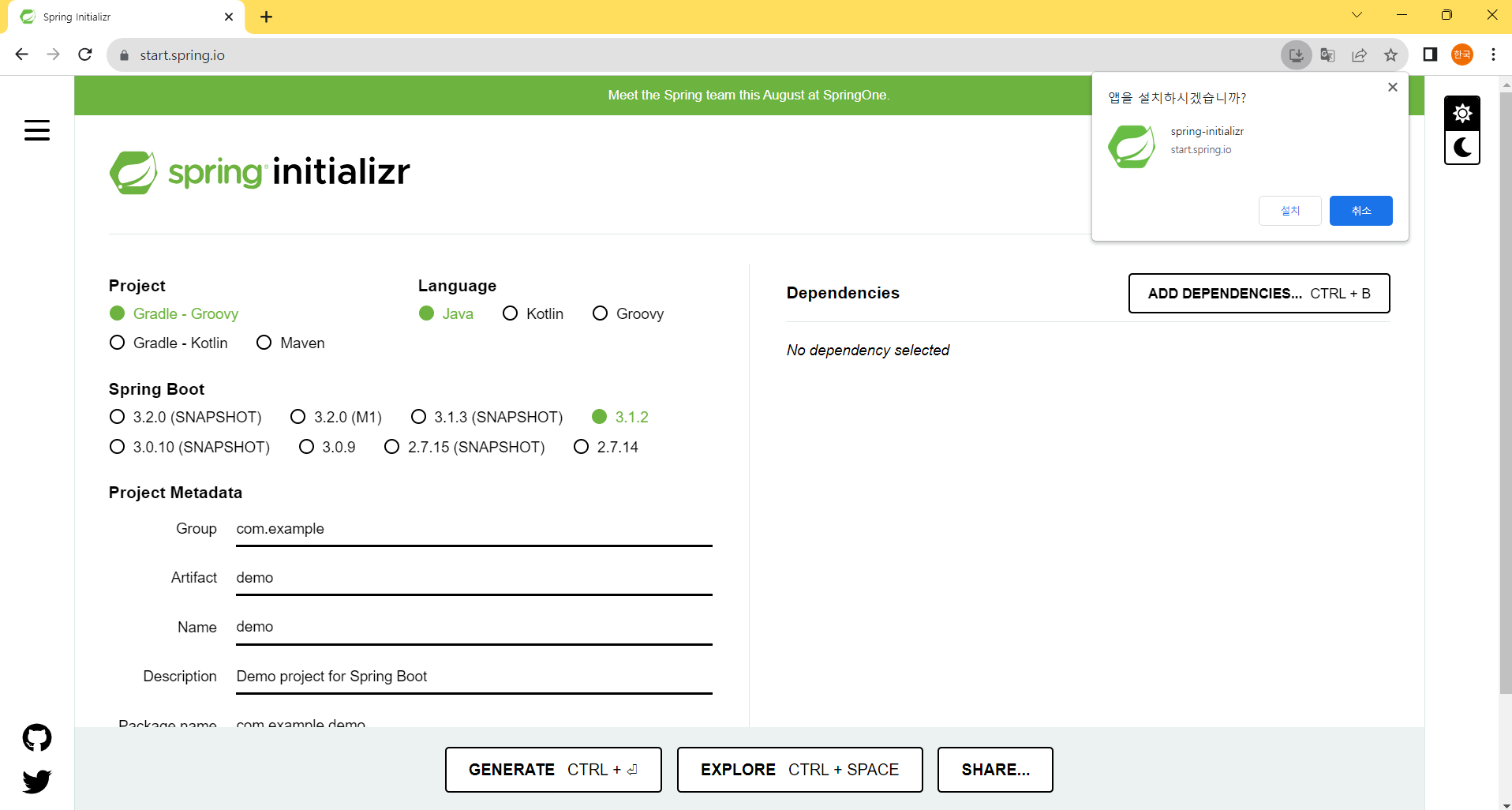Open the Twitter link icon

(37, 781)
